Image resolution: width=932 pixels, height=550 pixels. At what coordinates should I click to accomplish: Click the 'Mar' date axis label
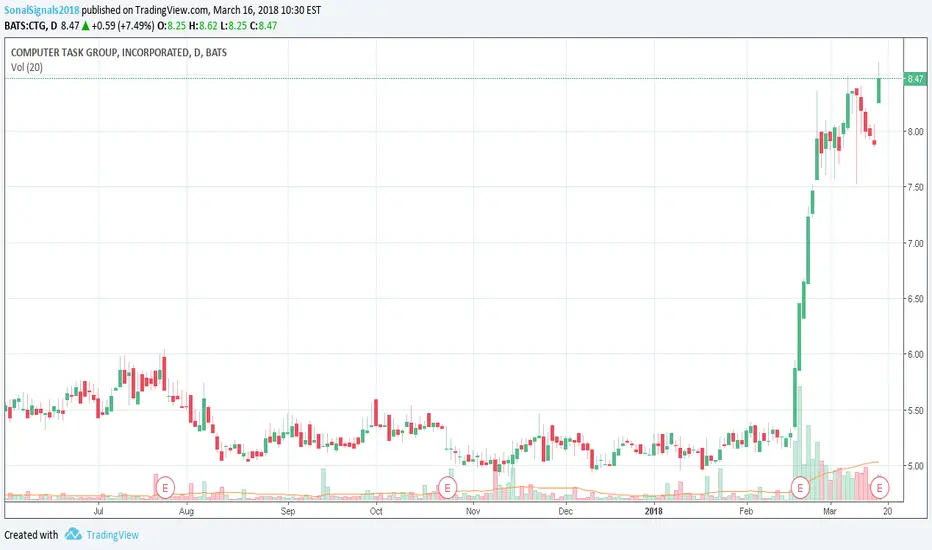coord(830,511)
